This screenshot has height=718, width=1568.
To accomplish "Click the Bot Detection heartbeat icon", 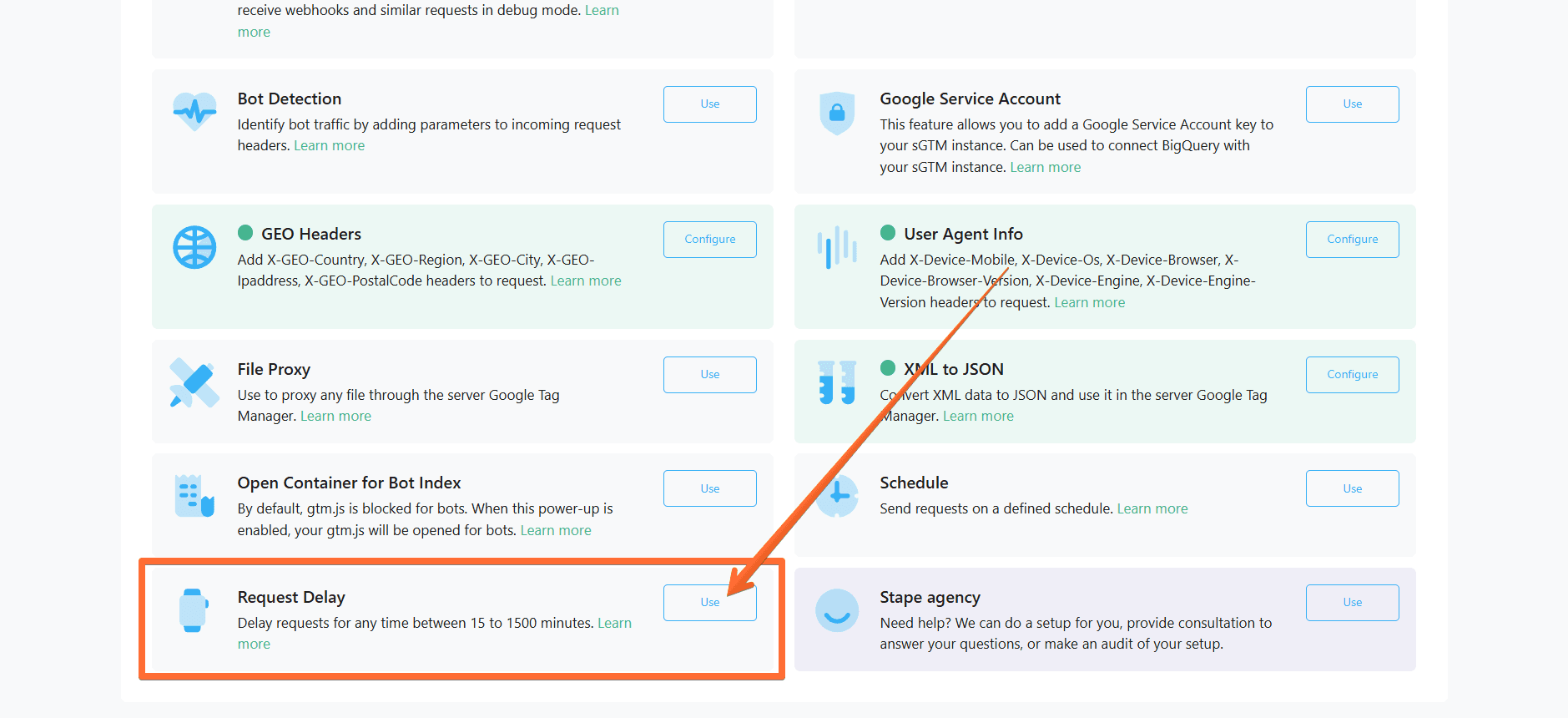I will tap(194, 111).
